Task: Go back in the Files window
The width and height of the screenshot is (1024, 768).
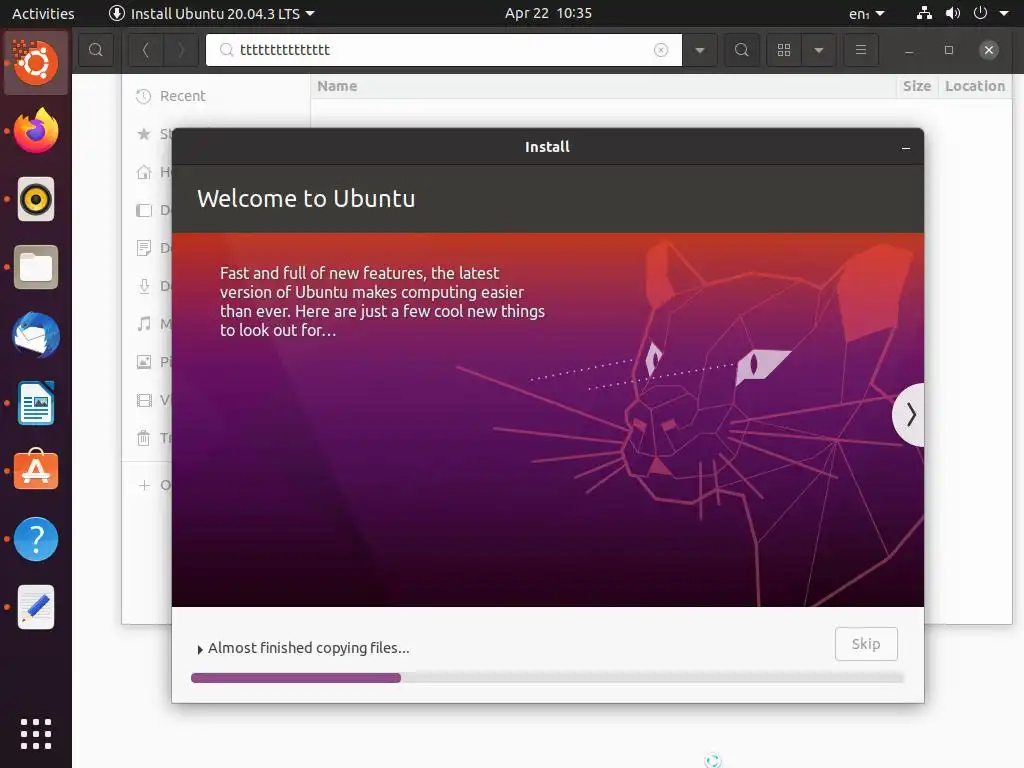Action: (146, 50)
